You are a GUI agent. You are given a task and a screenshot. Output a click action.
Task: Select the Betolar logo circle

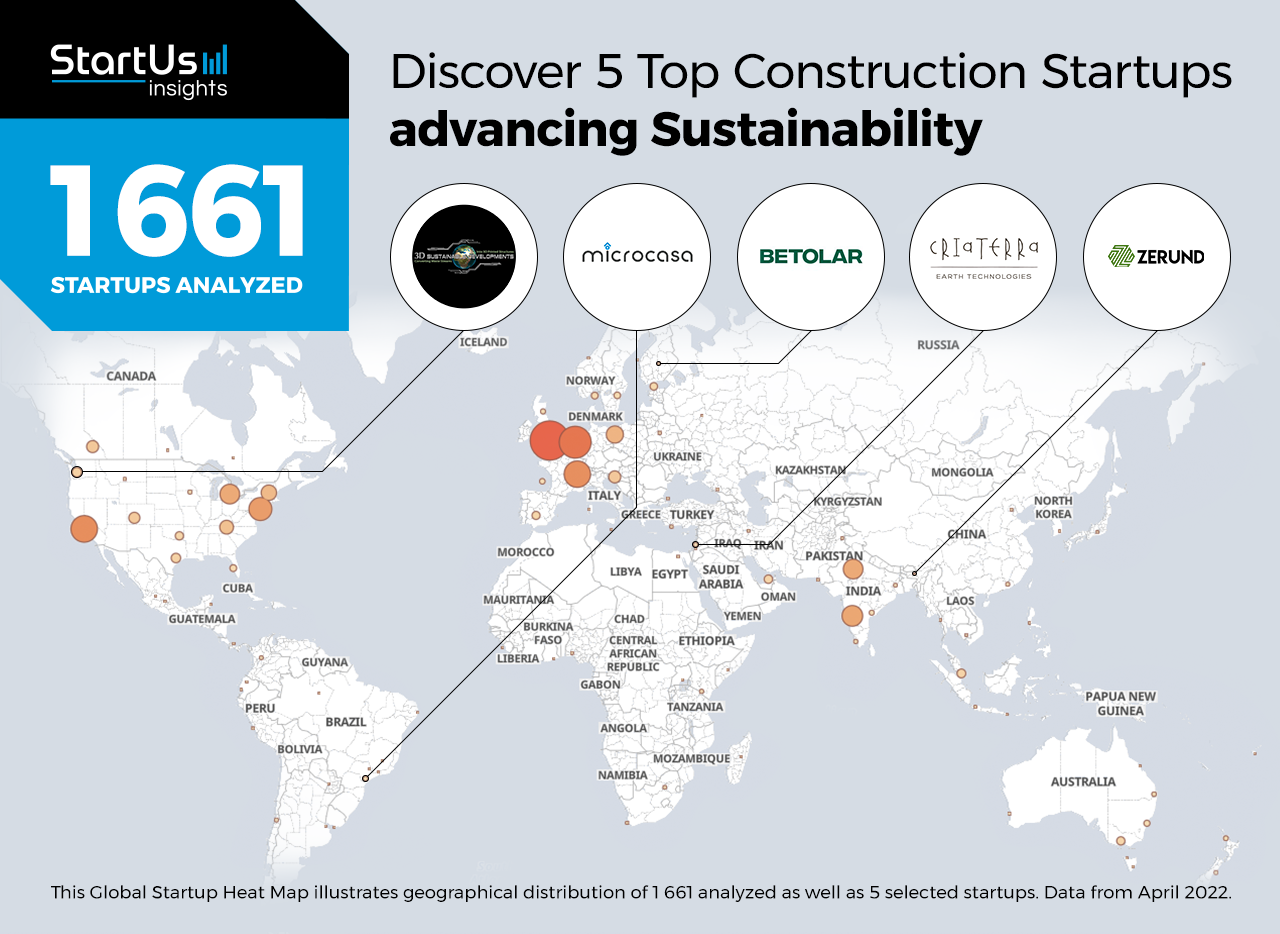(810, 256)
